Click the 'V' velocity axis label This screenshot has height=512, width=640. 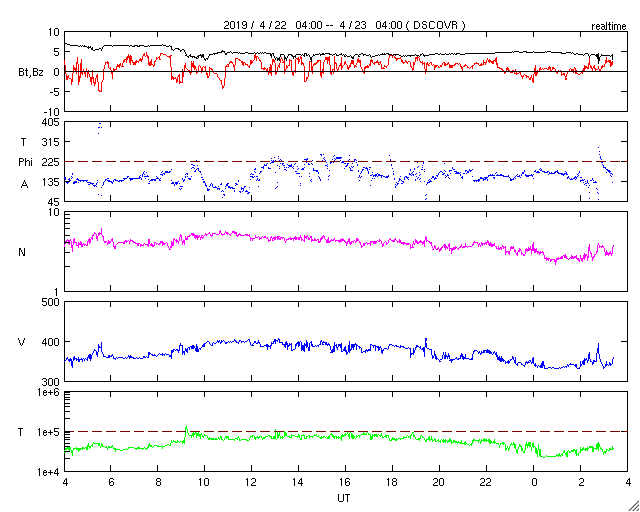point(22,342)
